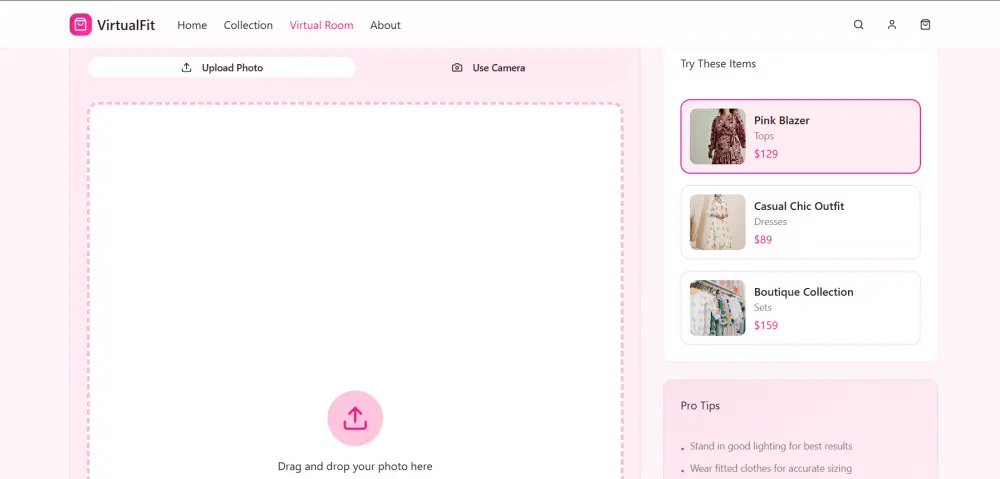Click 'Stand in good lighting for best results' tip
This screenshot has height=479, width=1000.
tap(771, 446)
